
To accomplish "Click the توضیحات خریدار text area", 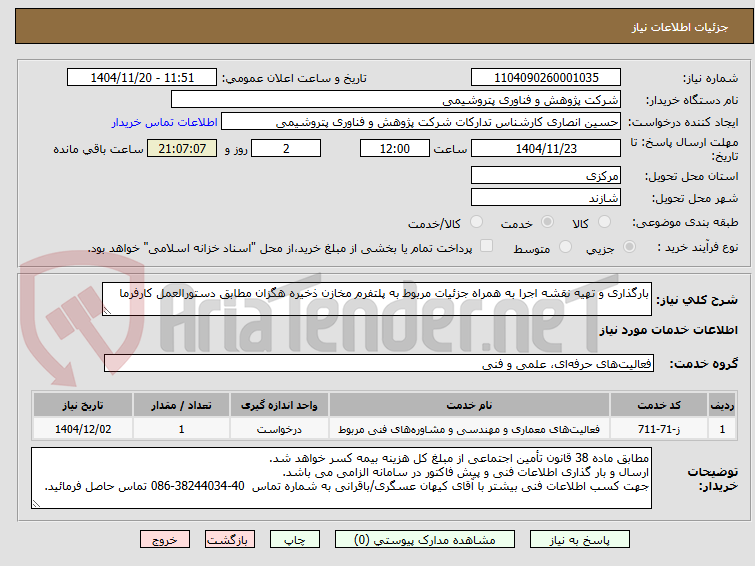I will click(341, 478).
